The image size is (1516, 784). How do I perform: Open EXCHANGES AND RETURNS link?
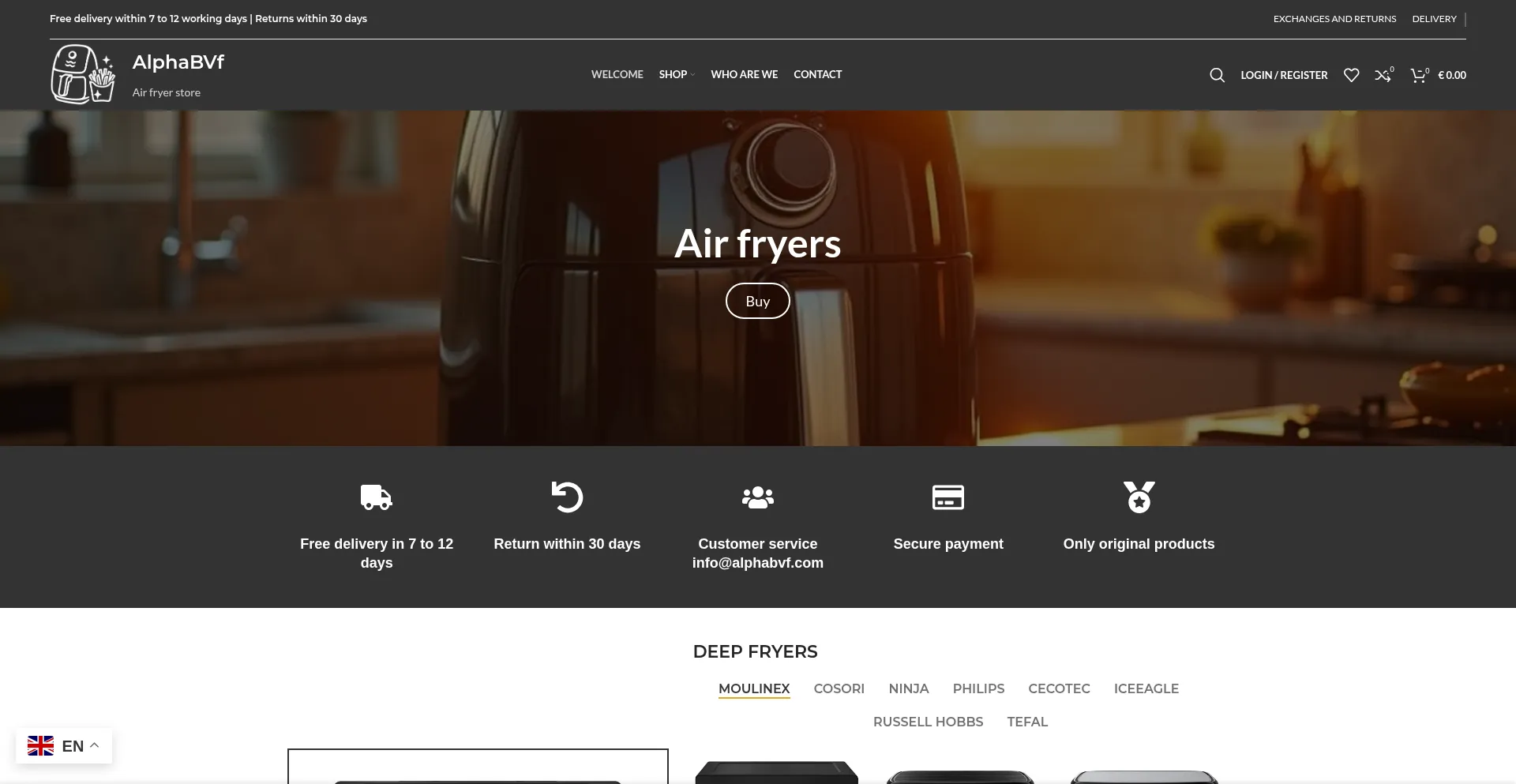1334,19
